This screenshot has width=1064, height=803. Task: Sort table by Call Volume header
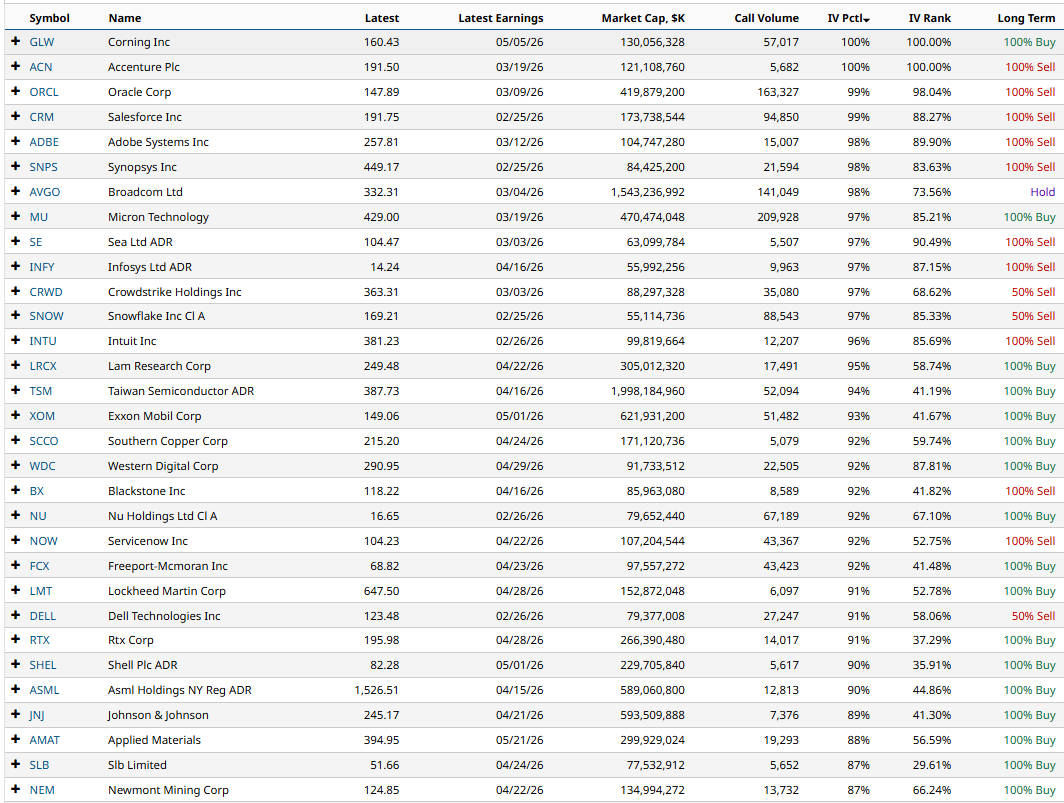click(766, 18)
